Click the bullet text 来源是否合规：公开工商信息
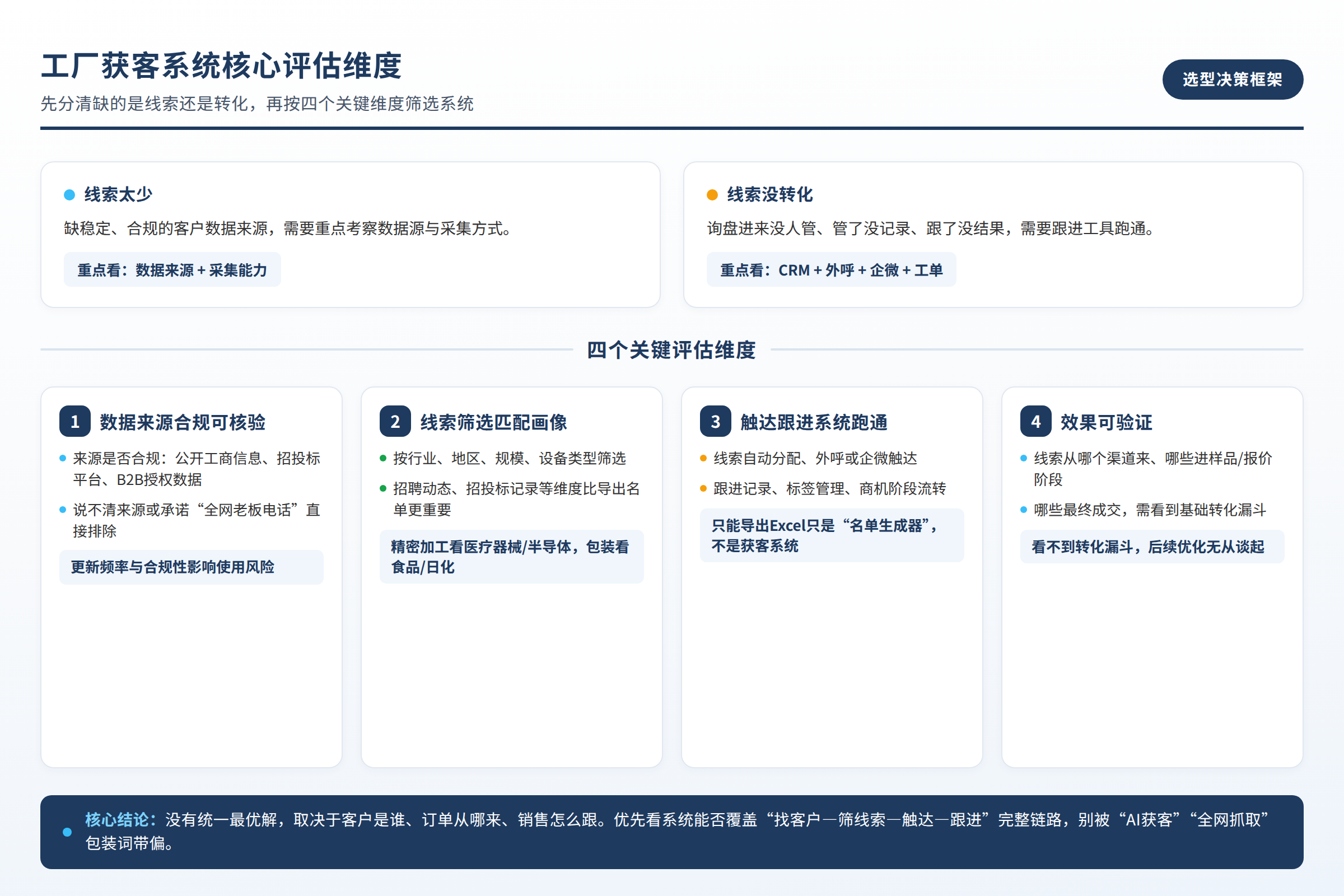1344x896 pixels. (197, 469)
